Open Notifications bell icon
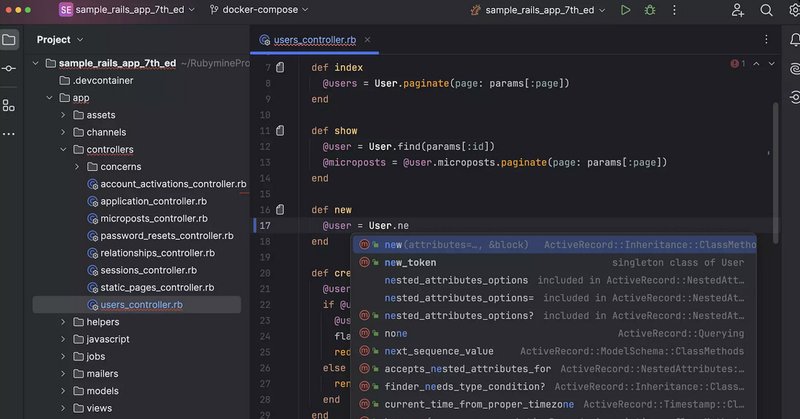Screen dimensions: 800x419 (794, 40)
